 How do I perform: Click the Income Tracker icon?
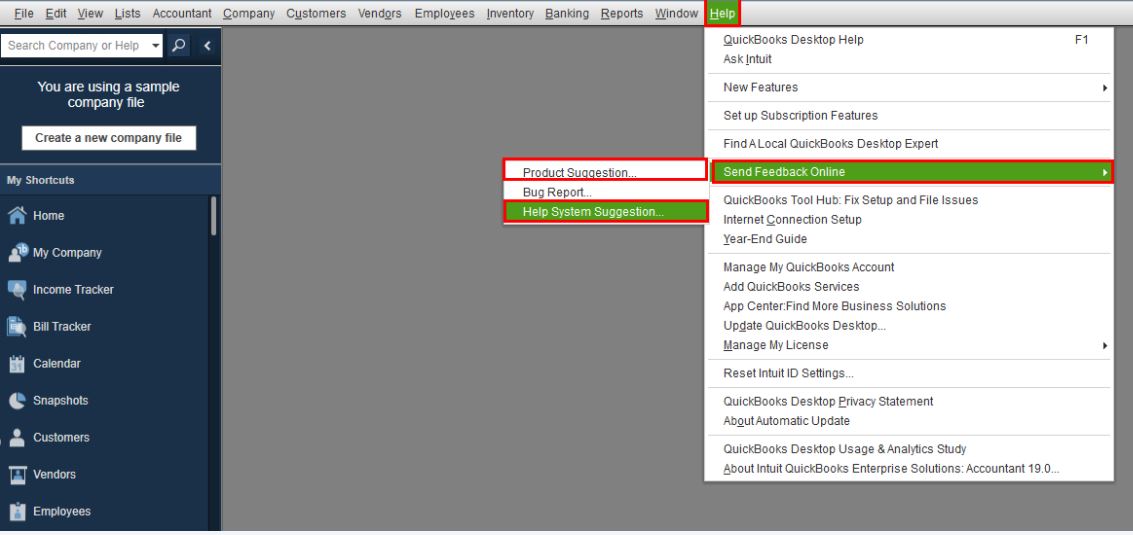17,289
